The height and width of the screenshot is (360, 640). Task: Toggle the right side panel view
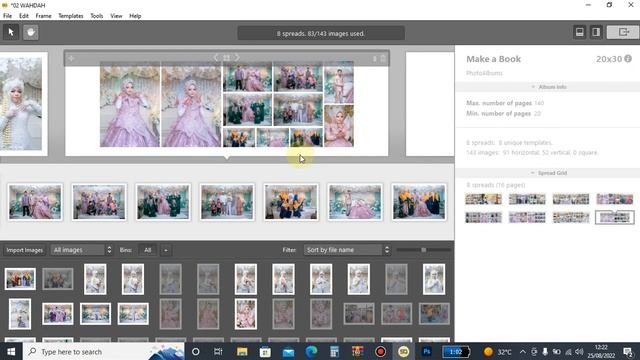596,32
